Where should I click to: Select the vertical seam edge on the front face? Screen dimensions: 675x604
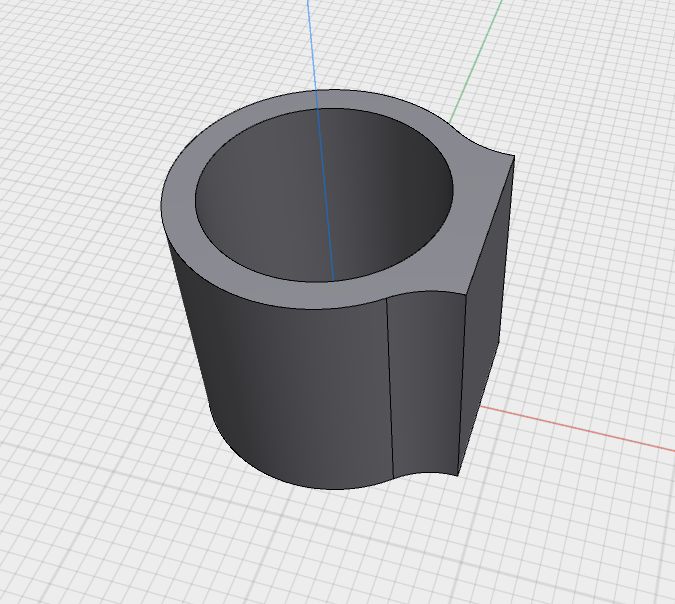click(390, 387)
